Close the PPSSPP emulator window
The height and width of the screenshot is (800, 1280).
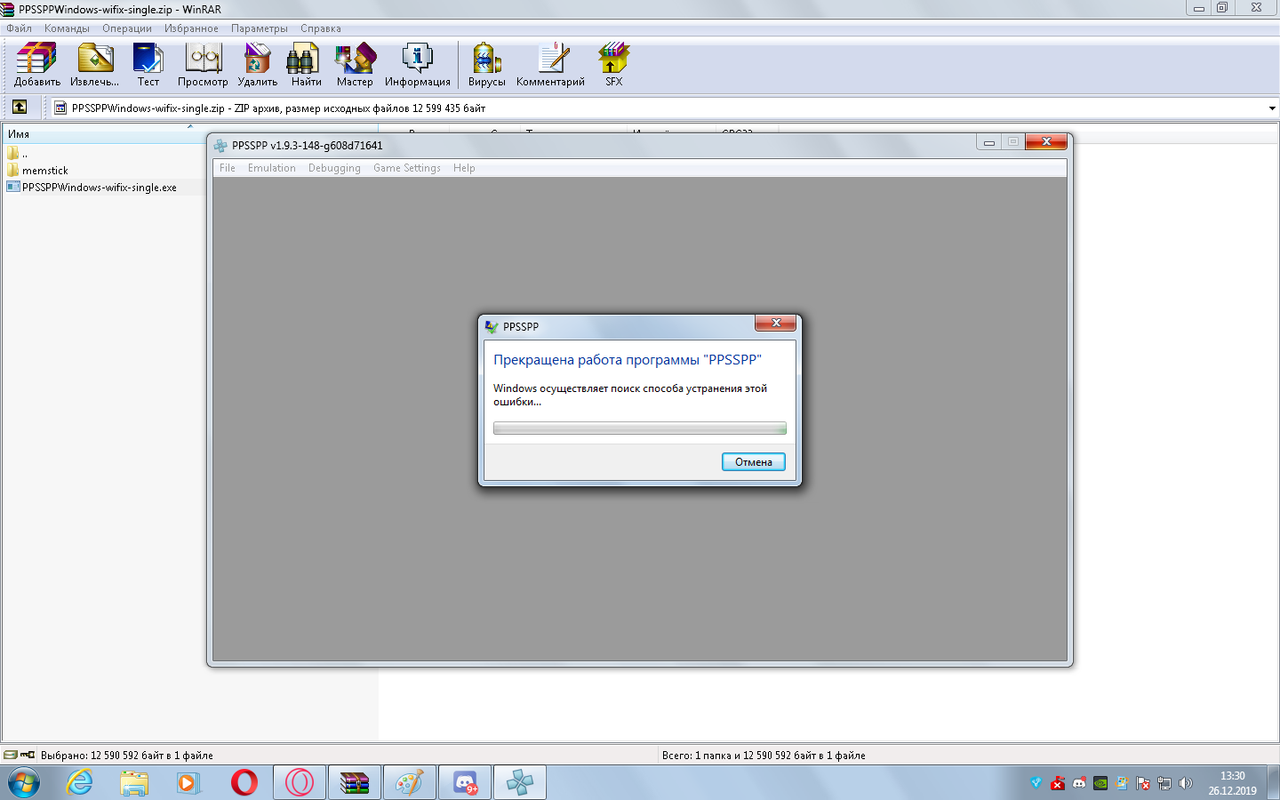(x=1046, y=142)
